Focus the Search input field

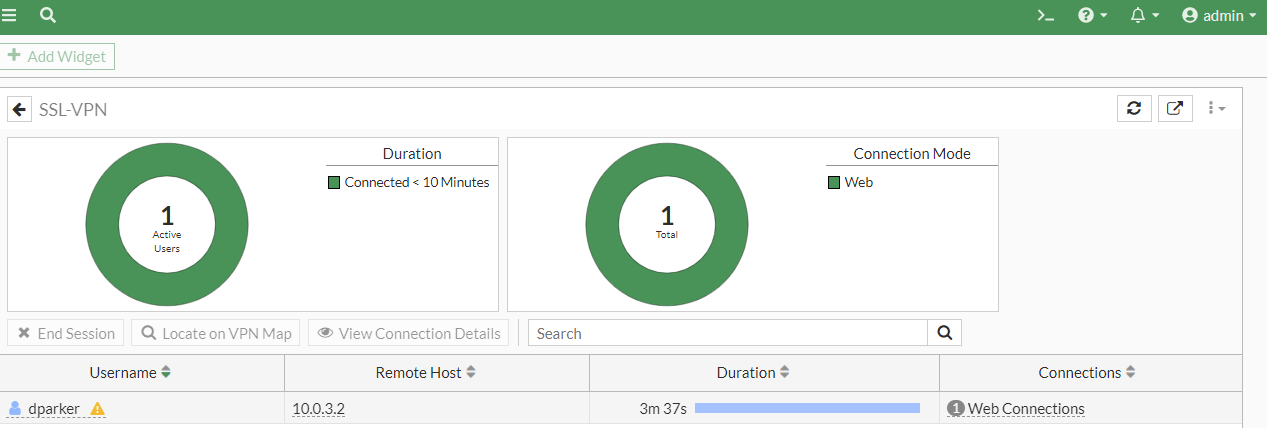(x=728, y=333)
